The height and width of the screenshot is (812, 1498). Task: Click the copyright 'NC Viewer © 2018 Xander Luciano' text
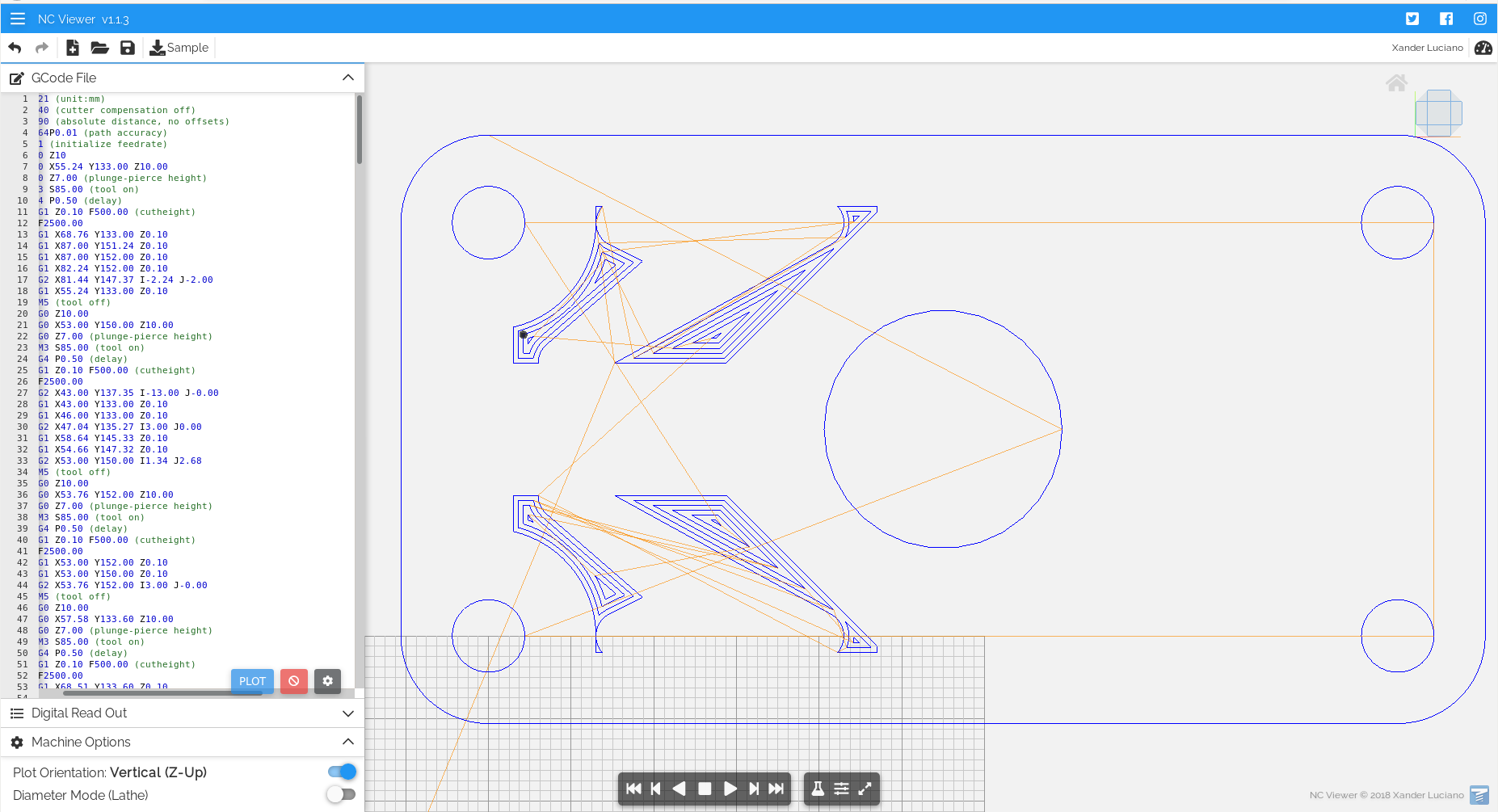tap(1386, 795)
